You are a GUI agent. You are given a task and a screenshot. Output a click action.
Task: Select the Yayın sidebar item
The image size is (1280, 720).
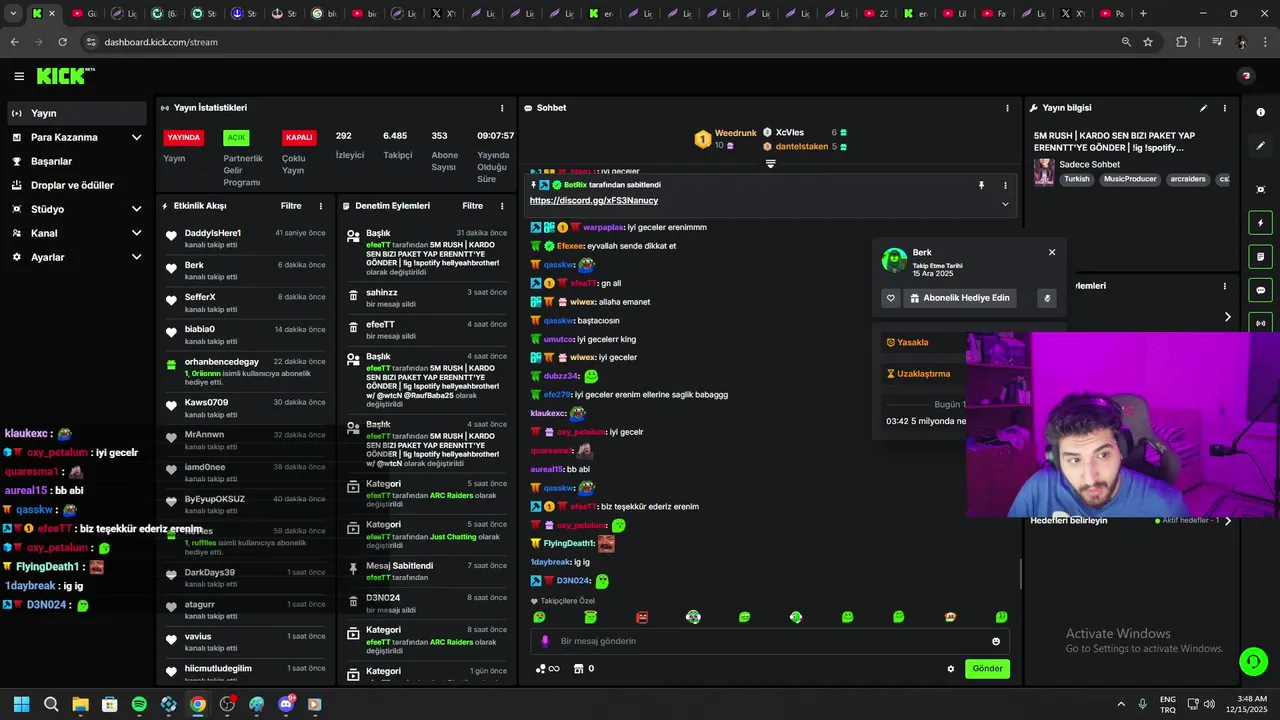76,113
